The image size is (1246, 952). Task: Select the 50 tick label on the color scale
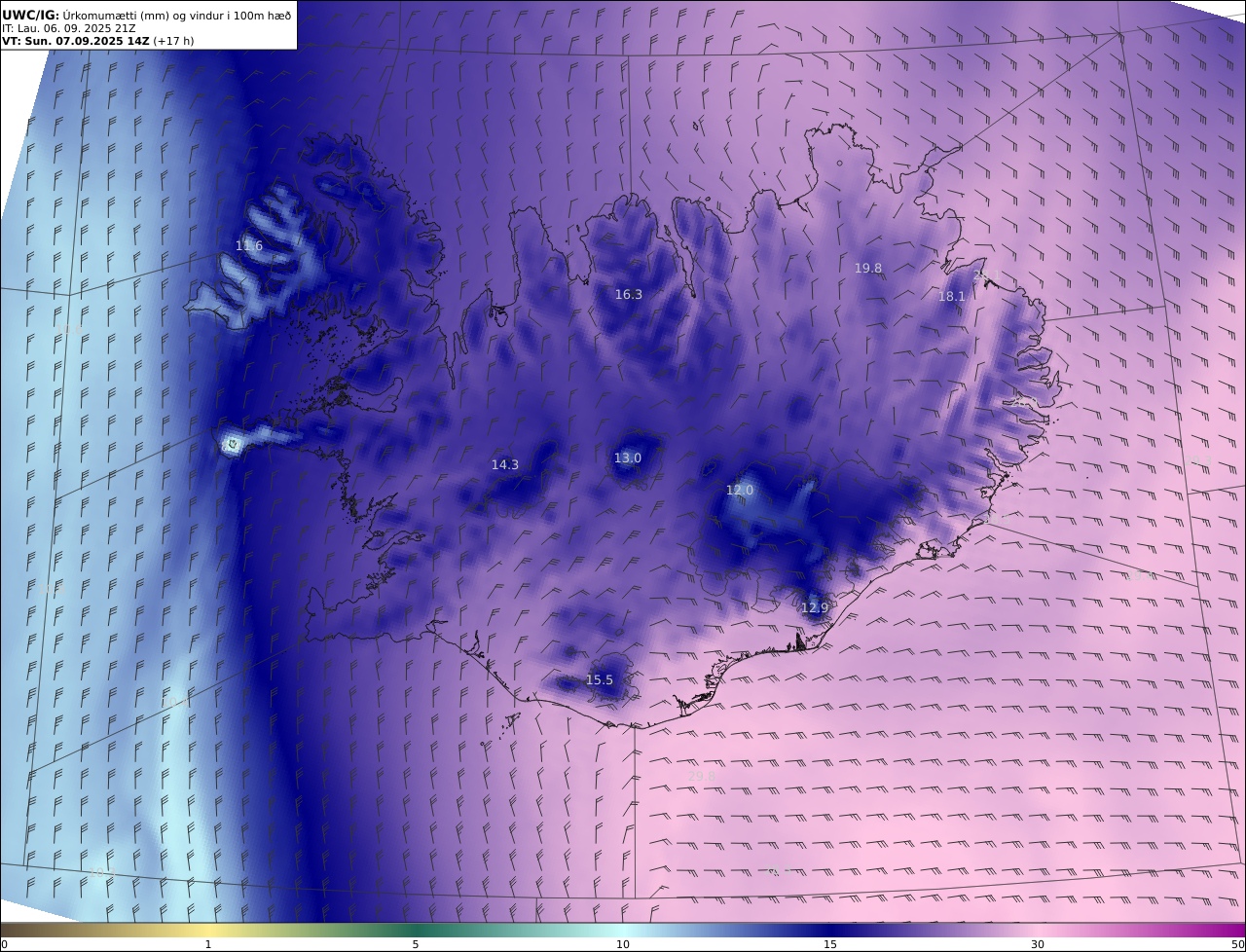[x=1238, y=944]
